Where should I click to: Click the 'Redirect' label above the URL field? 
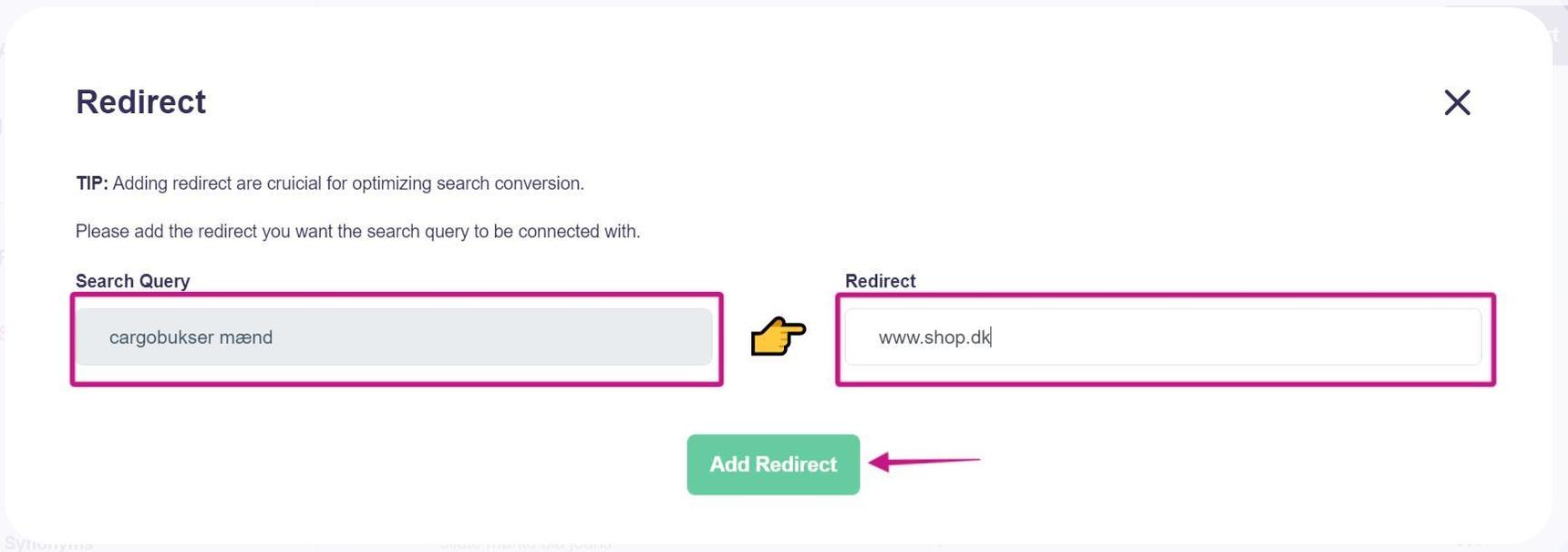click(x=880, y=281)
